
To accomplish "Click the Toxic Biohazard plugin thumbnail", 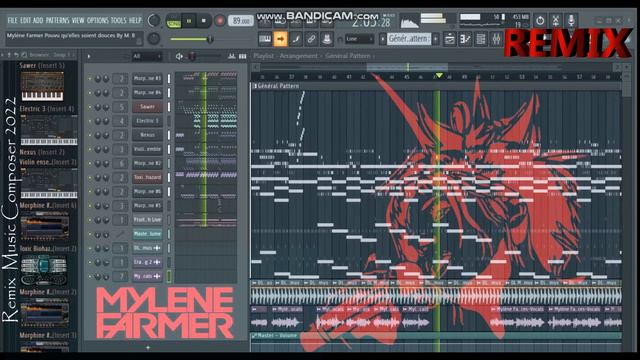I will (44, 269).
